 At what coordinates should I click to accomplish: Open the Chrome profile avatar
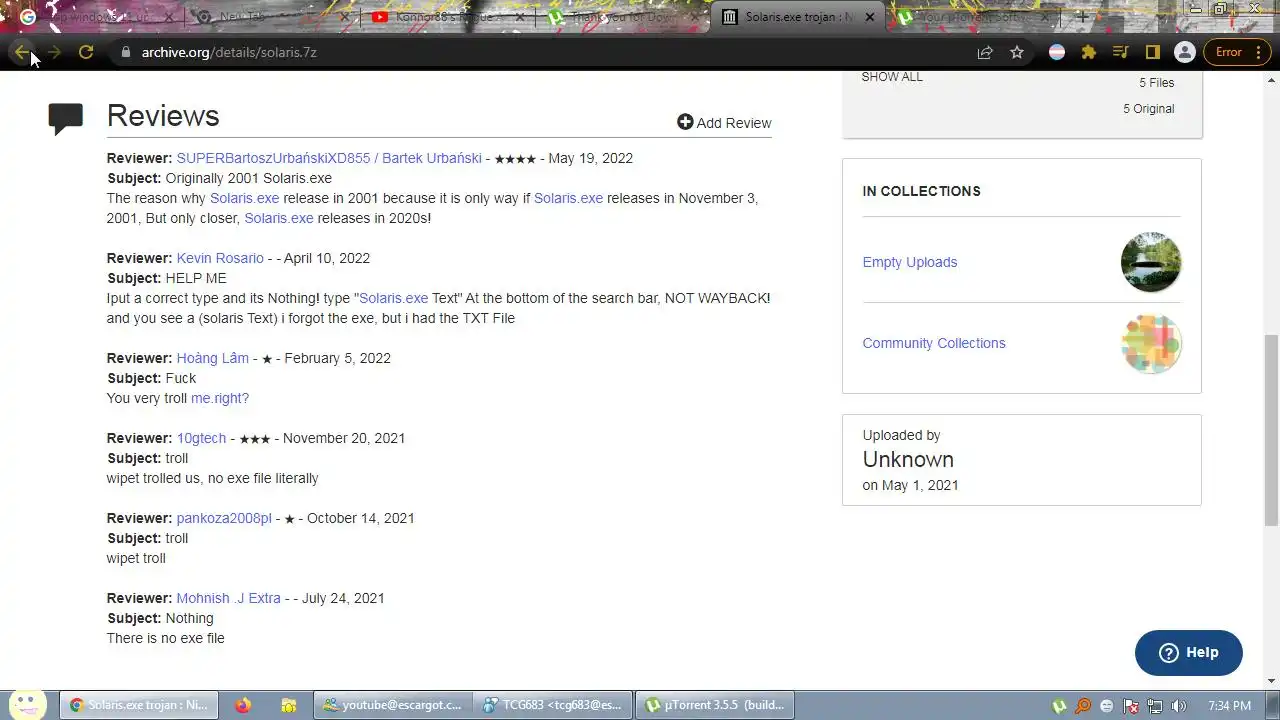pyautogui.click(x=1185, y=52)
